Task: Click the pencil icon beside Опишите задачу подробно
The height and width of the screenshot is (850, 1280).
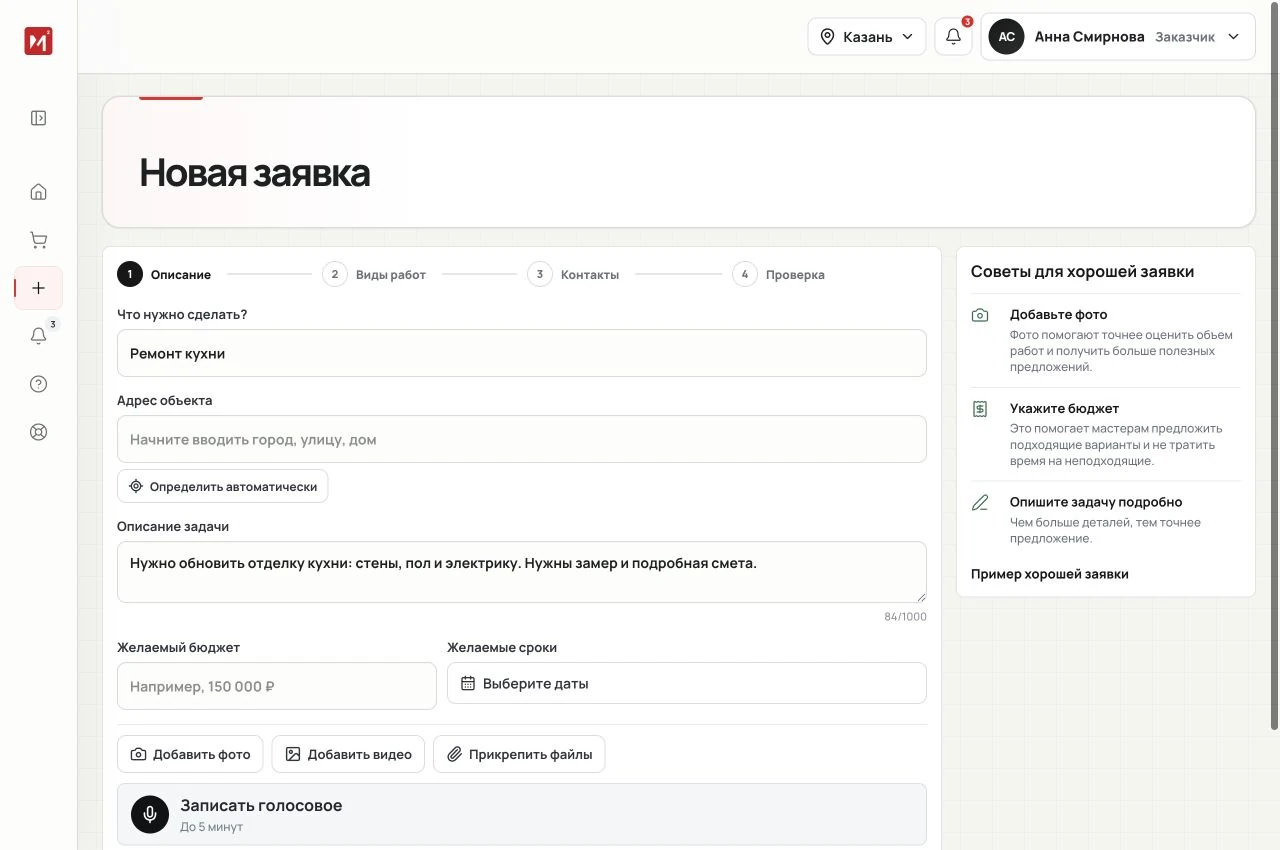Action: coord(980,503)
